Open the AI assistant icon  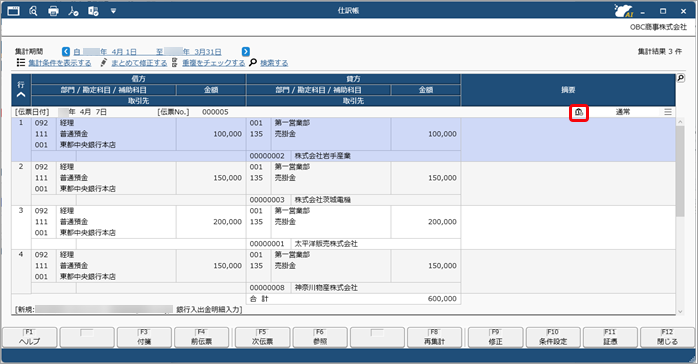(x=623, y=11)
